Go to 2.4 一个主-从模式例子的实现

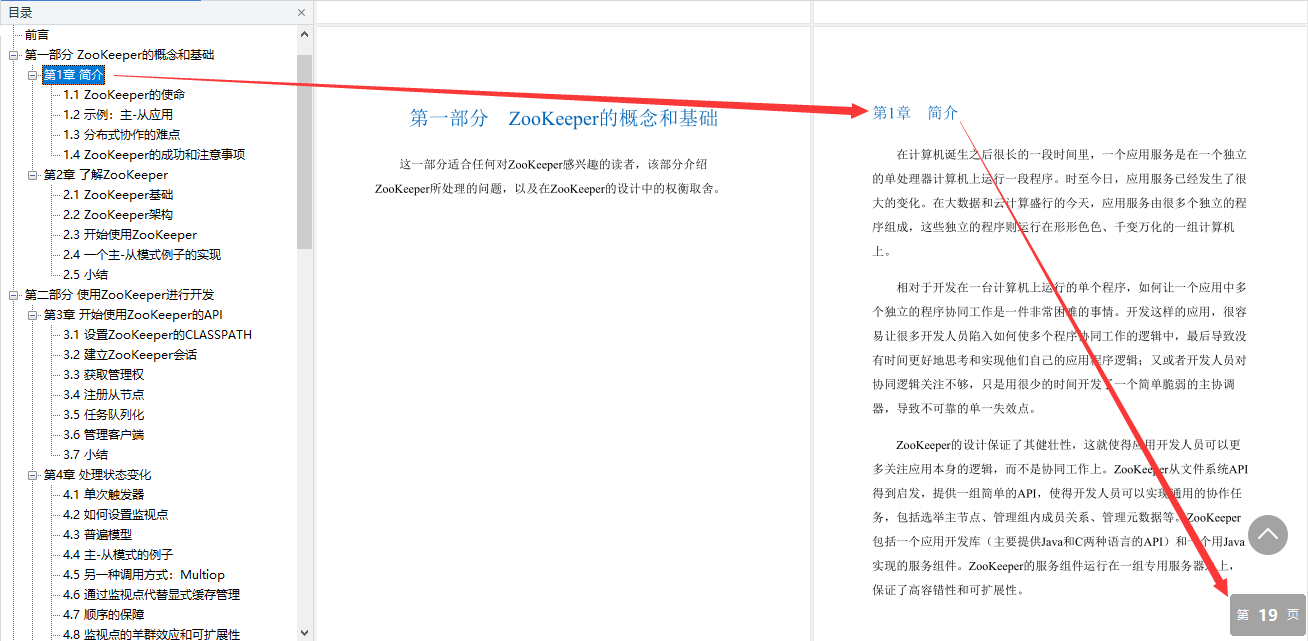pos(142,255)
